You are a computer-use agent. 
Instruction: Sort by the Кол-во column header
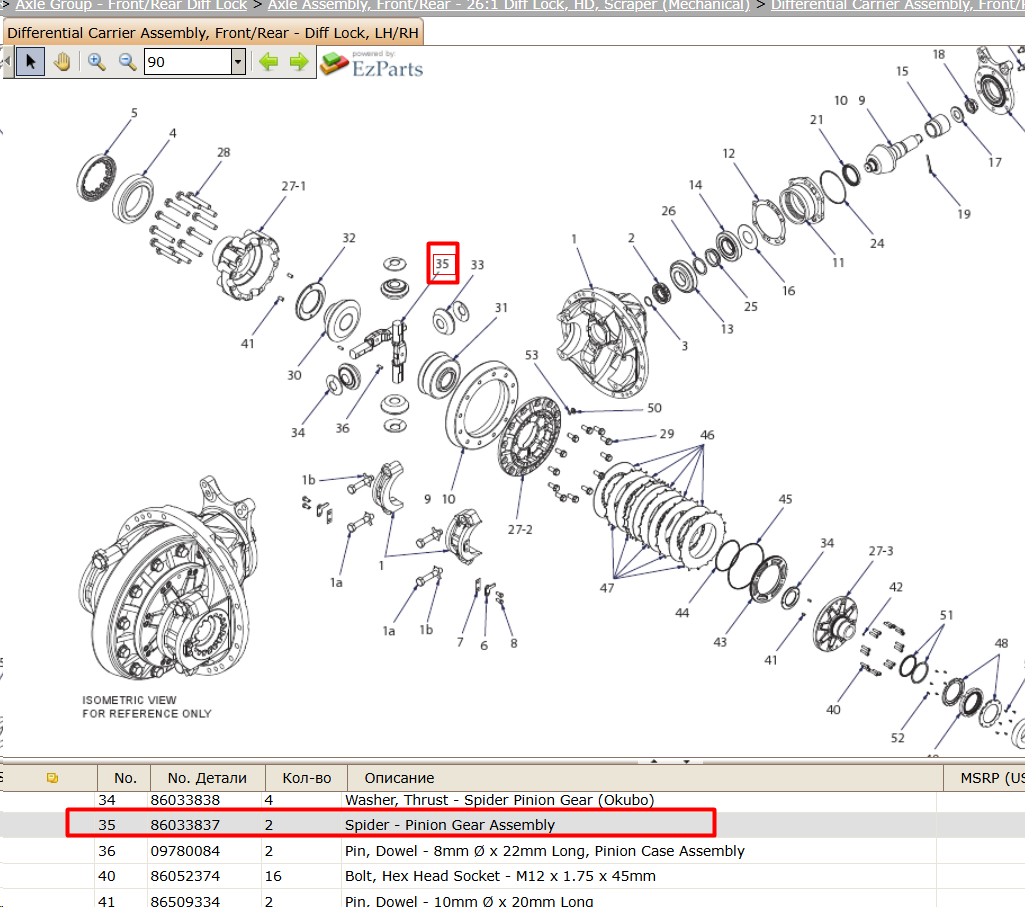pos(306,778)
